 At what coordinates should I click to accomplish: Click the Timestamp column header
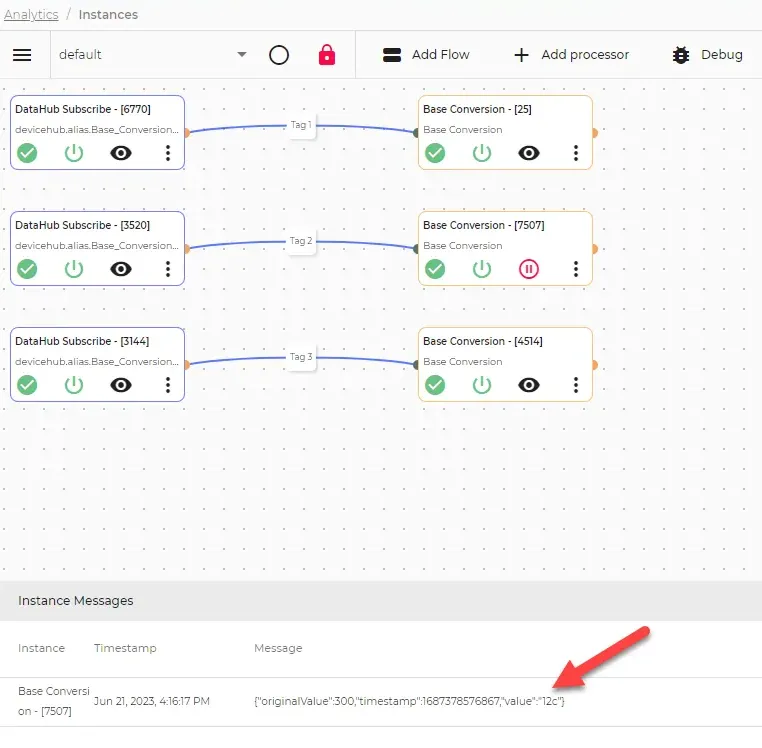pos(125,648)
